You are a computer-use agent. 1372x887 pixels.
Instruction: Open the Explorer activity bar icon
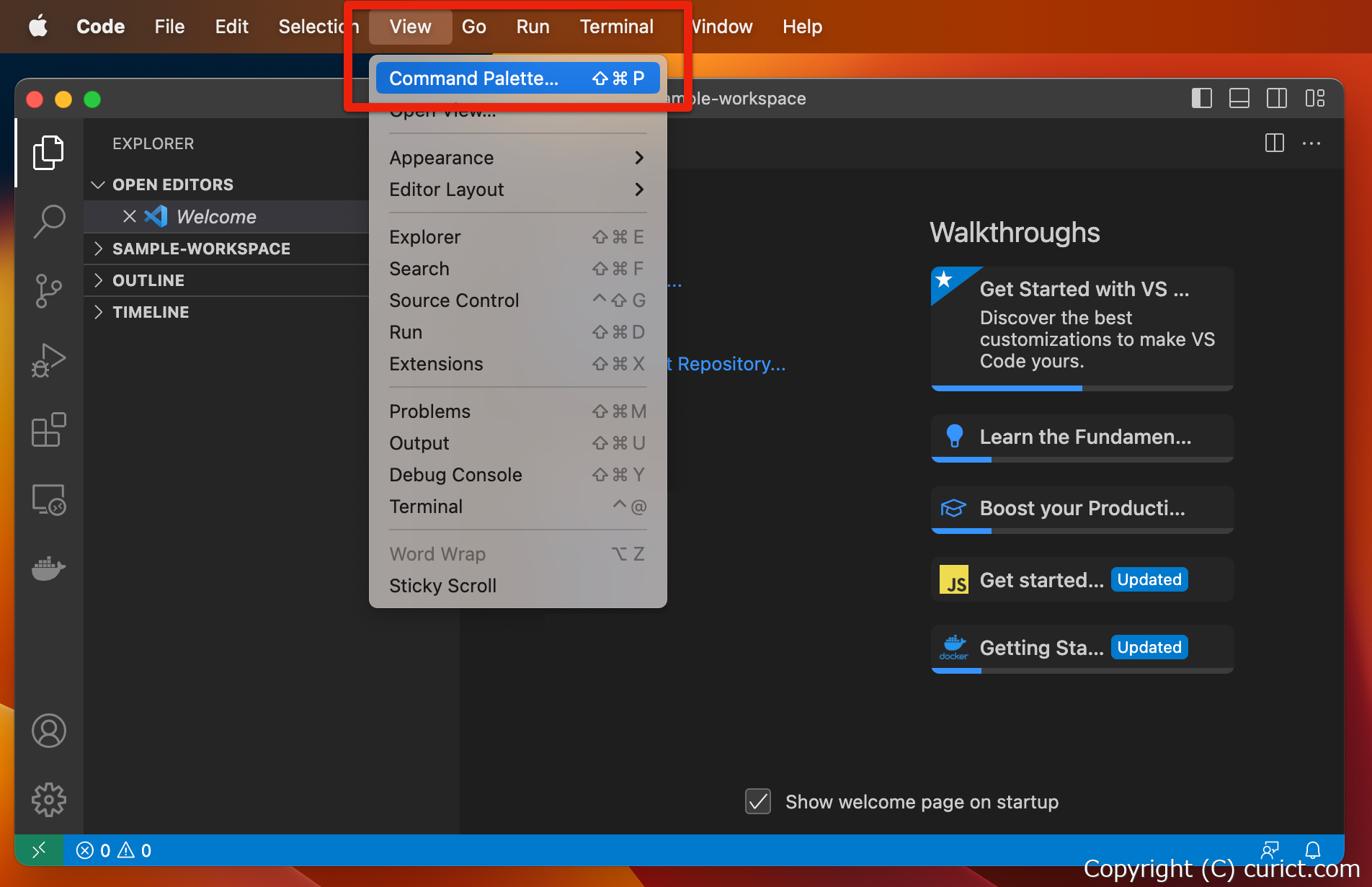(48, 152)
